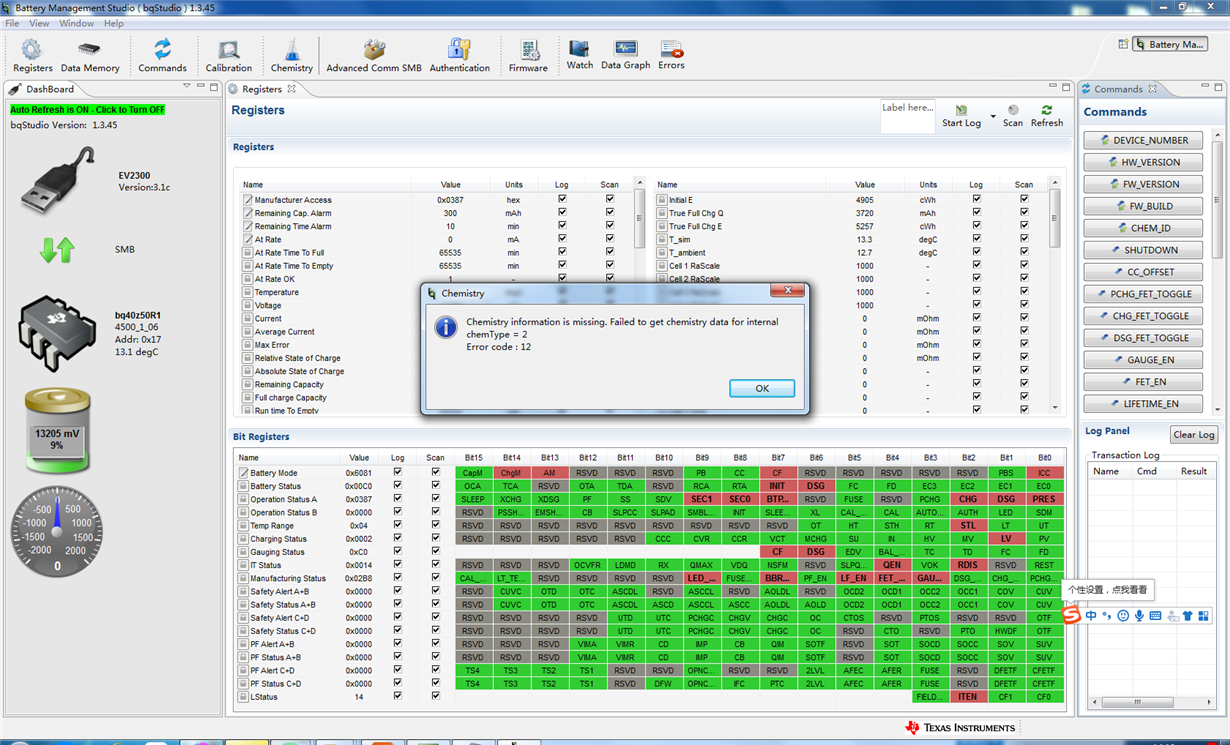Viewport: 1230px width, 745px height.
Task: Click the Open Perspective icon
Action: 1124,44
